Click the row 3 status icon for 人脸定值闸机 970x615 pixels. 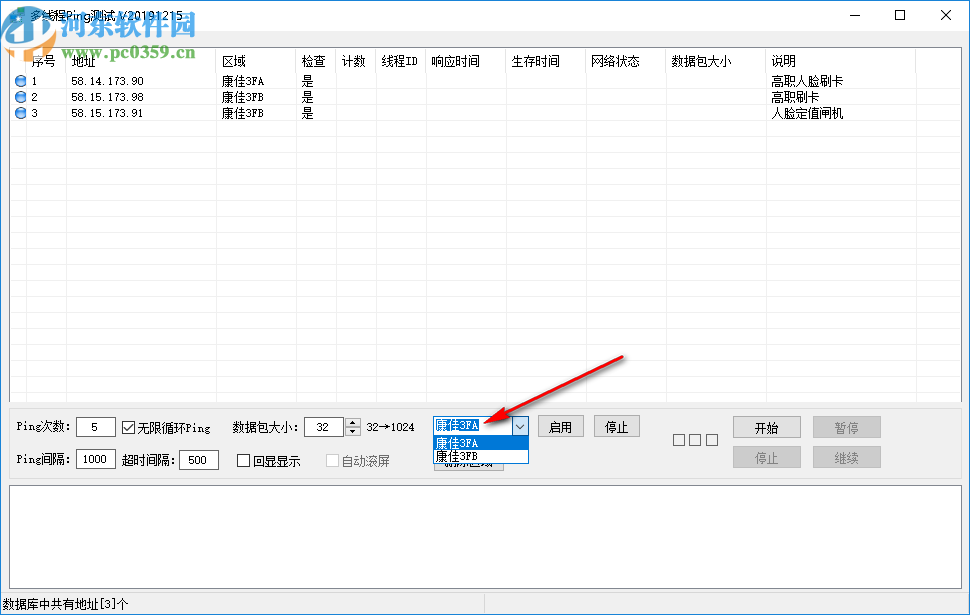click(x=21, y=113)
